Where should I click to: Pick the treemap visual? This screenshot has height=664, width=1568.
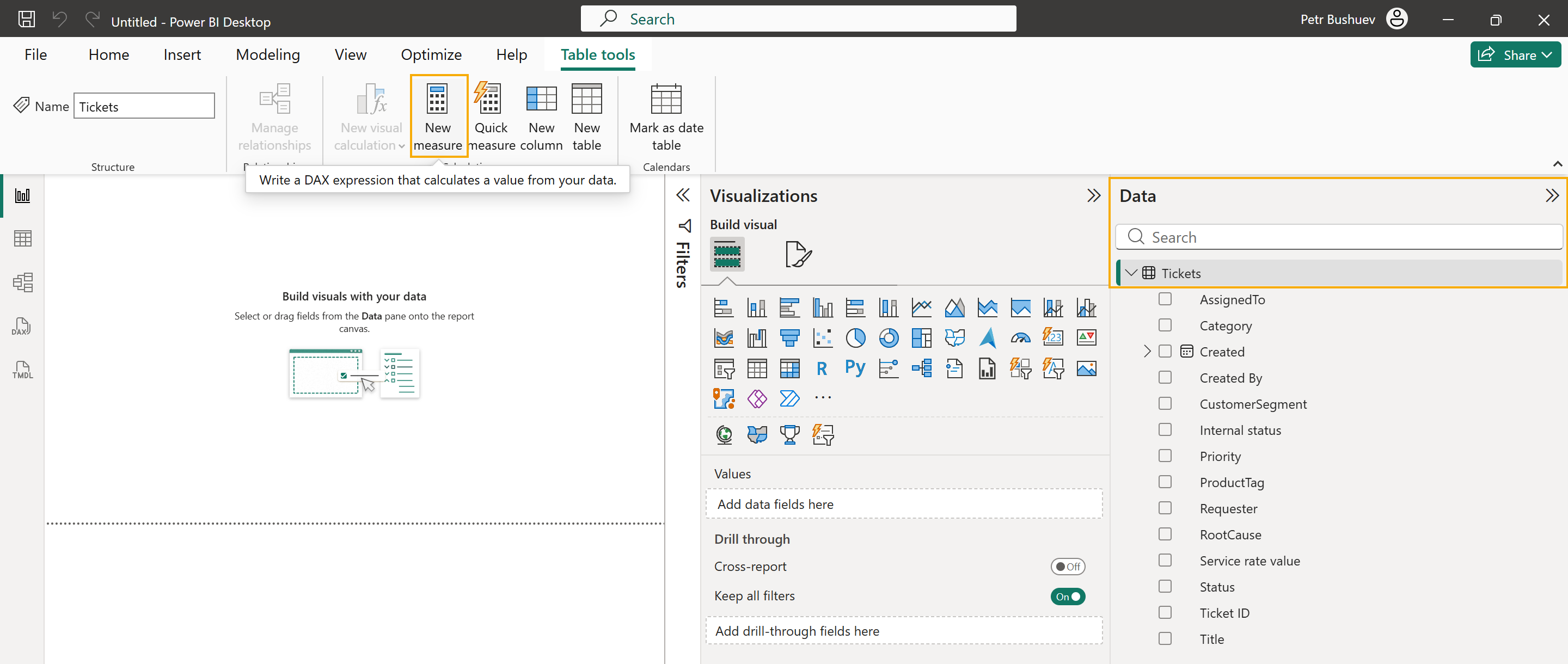pos(922,338)
